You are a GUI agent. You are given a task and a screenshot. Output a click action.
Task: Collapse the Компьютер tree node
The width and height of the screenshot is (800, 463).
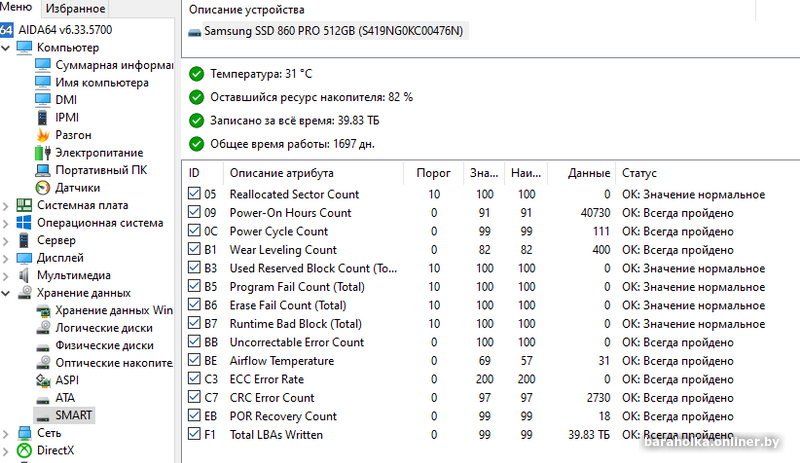(x=7, y=47)
